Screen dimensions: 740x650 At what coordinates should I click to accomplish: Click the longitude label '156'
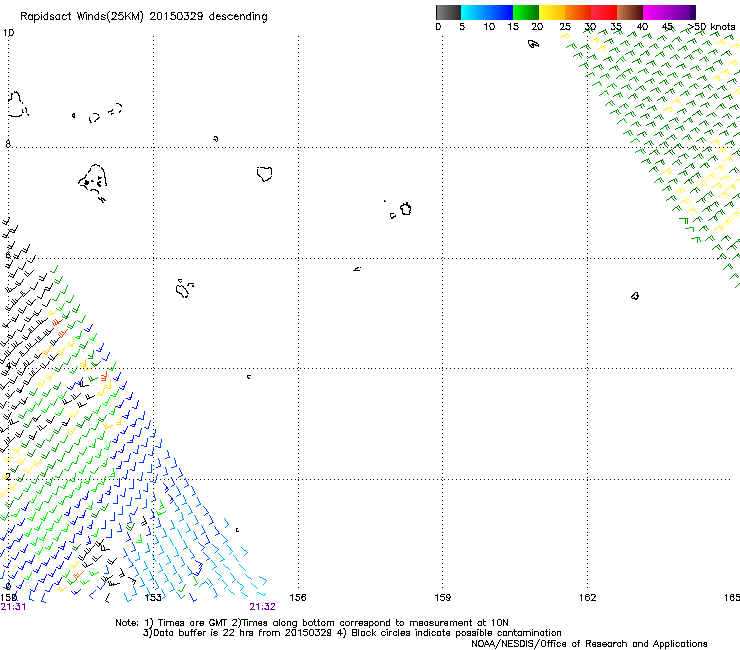[298, 598]
